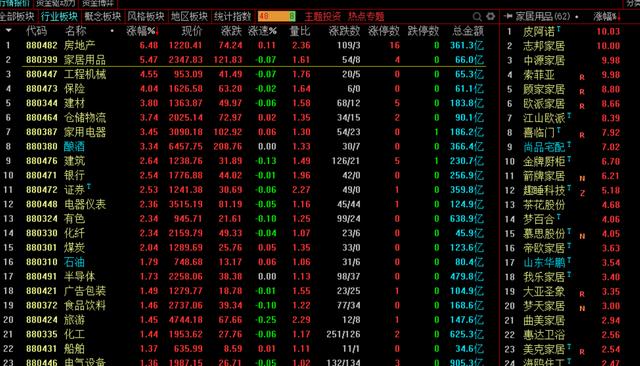Sort by the 涨幅% column header
The image size is (640, 366).
tap(141, 31)
